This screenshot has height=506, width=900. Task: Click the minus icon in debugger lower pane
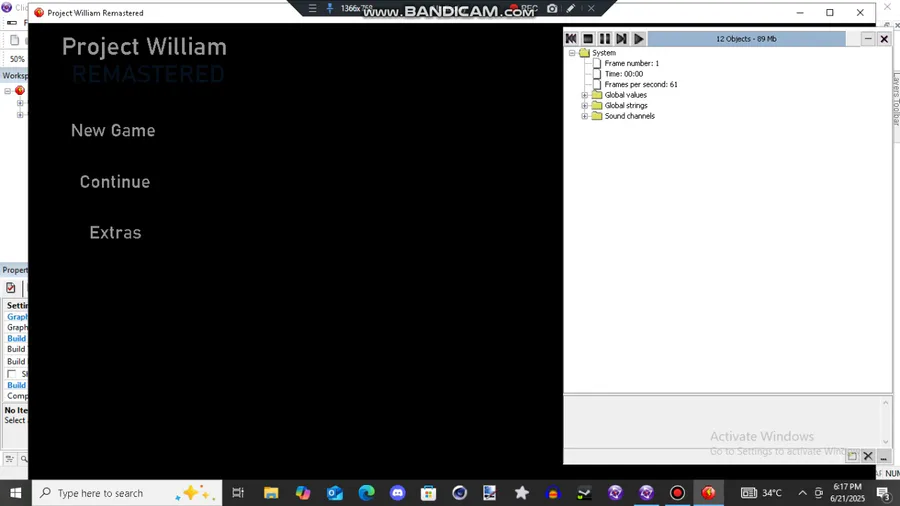tap(883, 456)
